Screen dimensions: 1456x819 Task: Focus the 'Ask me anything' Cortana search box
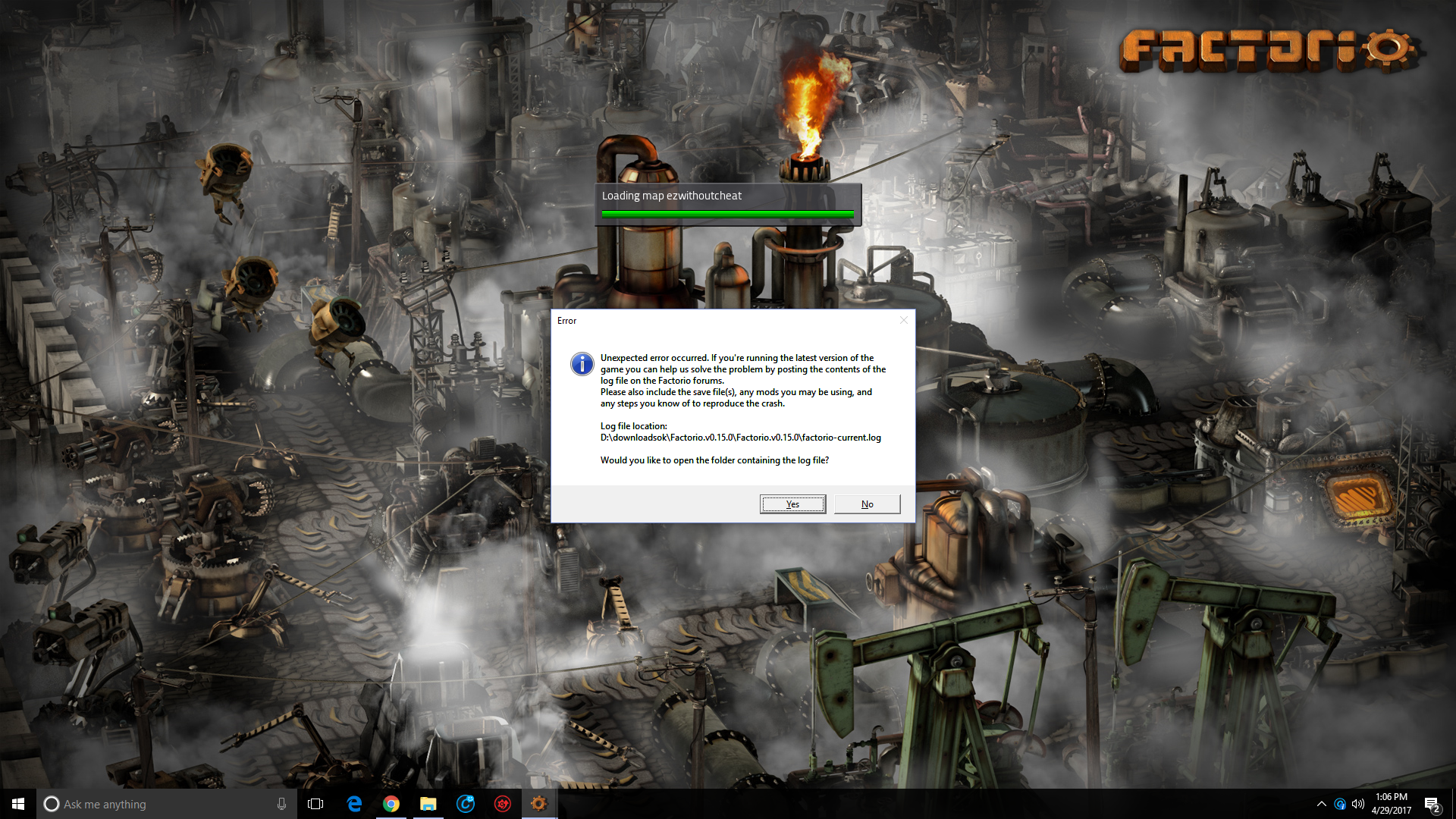[167, 804]
